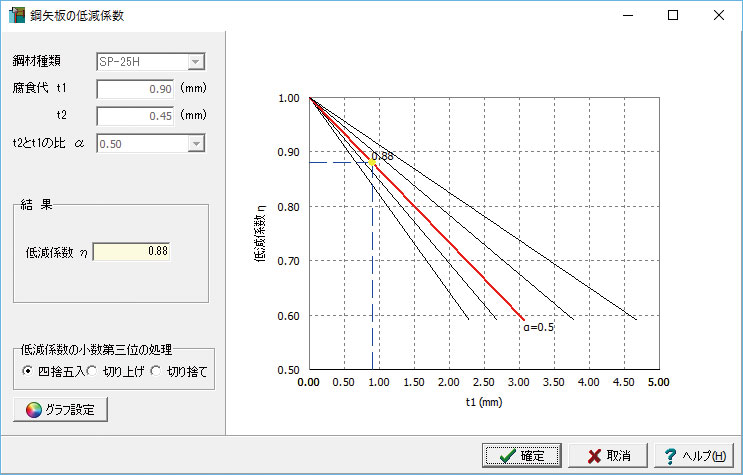Open グラフ設定 graph settings
Screen dimensions: 743x475
click(x=61, y=410)
